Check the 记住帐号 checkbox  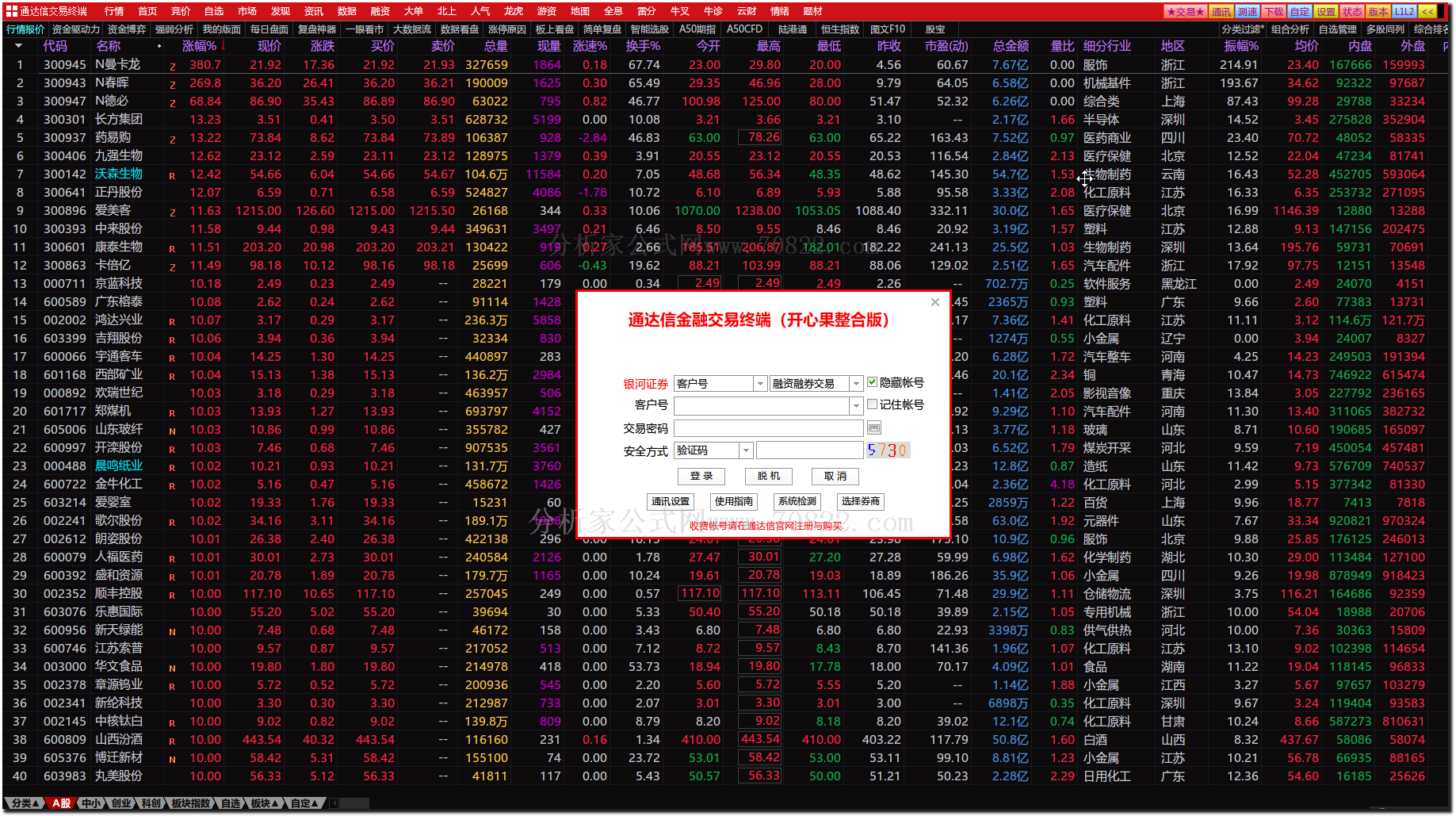tap(872, 404)
